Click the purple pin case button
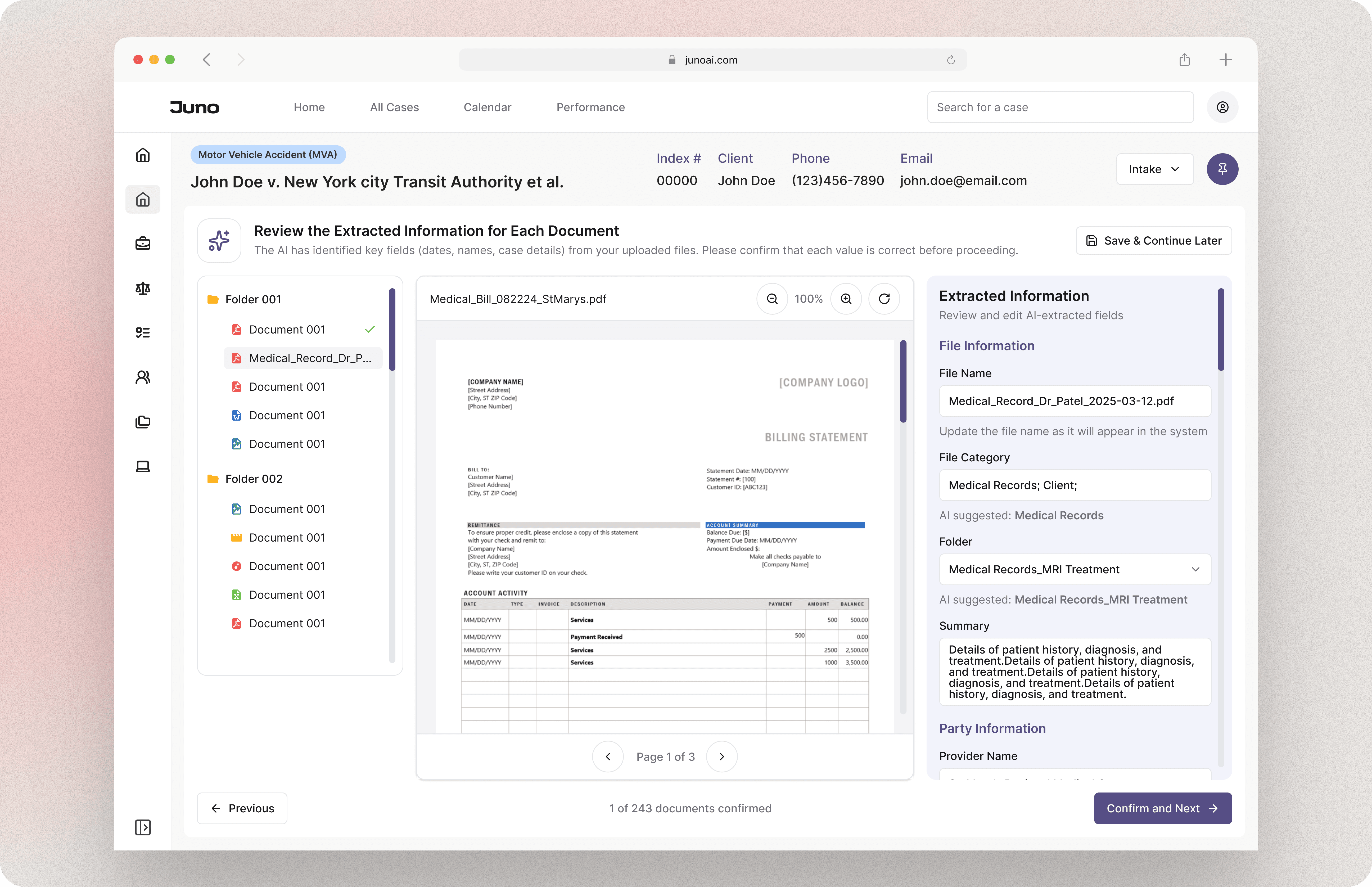Image resolution: width=1372 pixels, height=887 pixels. 1222,169
